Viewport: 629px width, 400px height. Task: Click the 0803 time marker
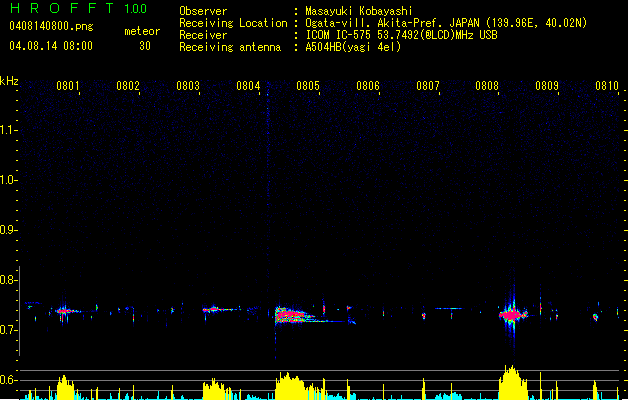point(188,85)
